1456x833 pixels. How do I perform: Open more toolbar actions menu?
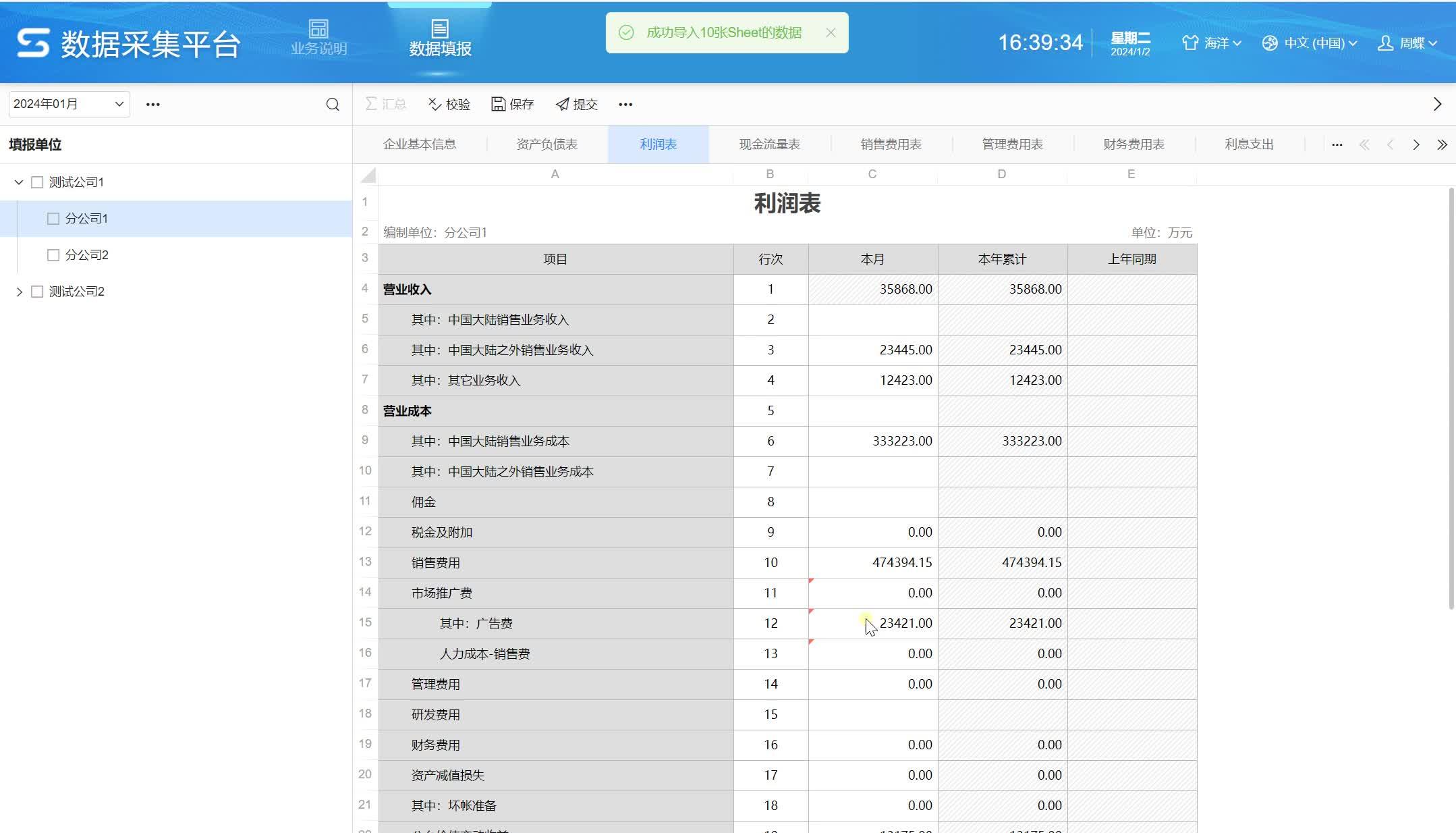(x=625, y=104)
